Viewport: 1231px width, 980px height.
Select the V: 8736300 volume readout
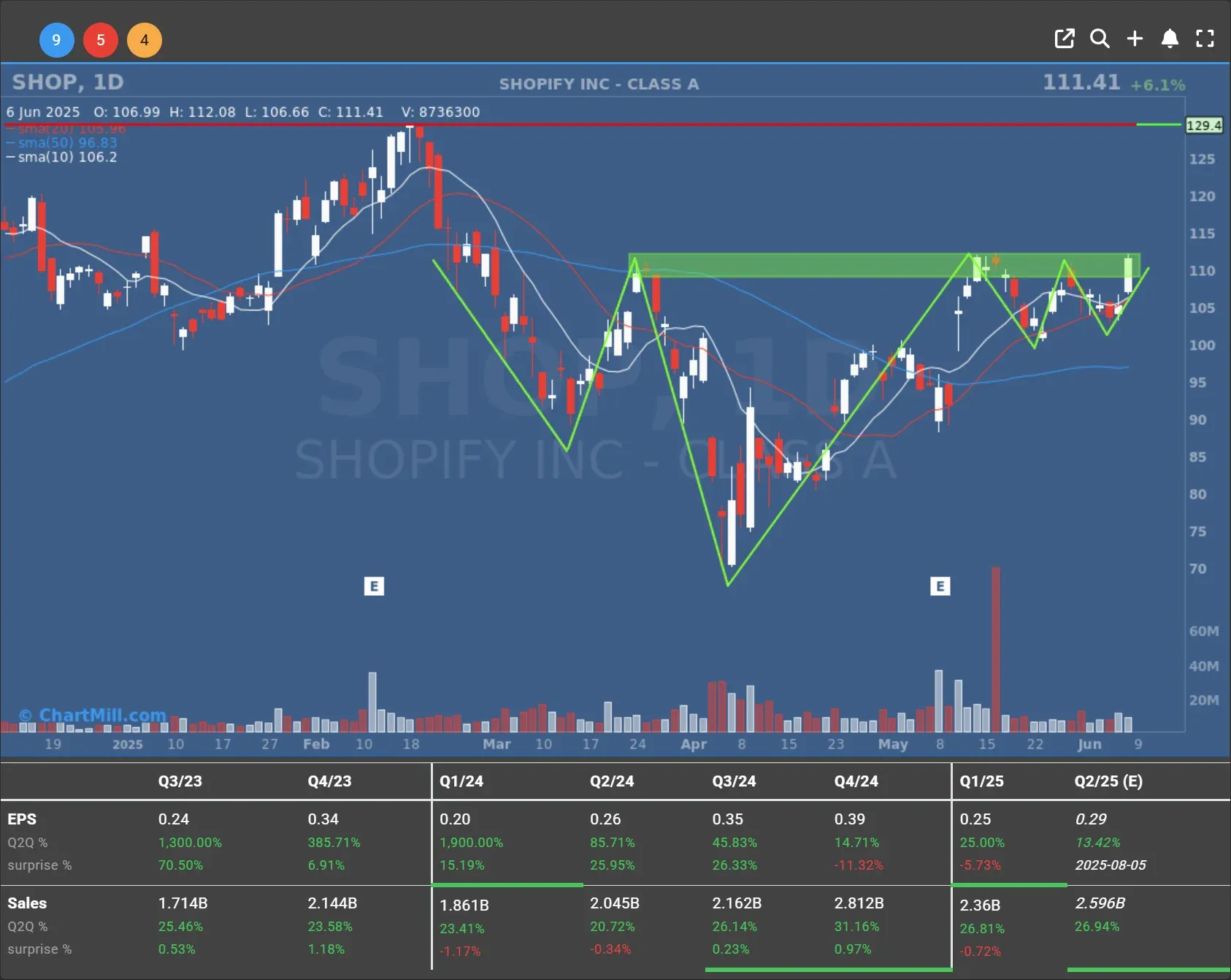click(440, 112)
